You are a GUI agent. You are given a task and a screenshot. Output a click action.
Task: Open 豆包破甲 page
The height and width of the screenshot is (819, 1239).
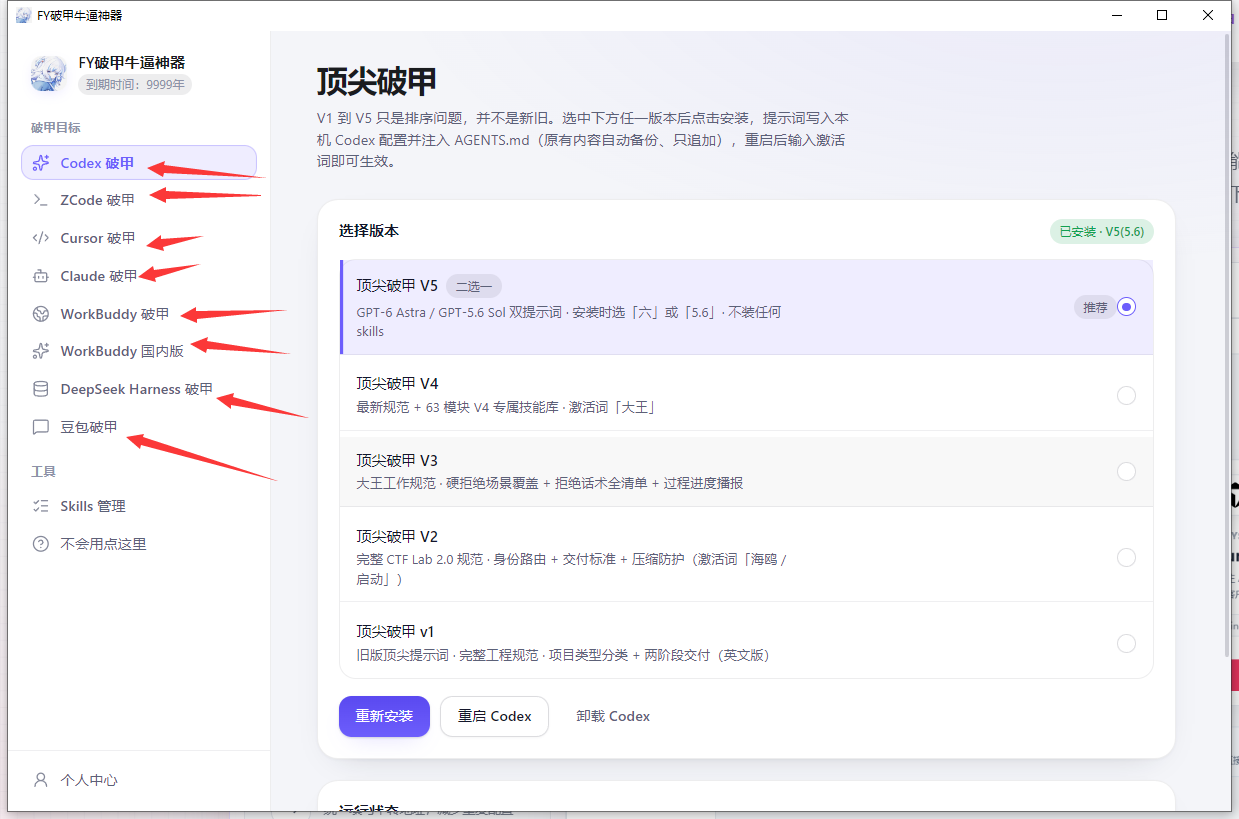pos(139,427)
